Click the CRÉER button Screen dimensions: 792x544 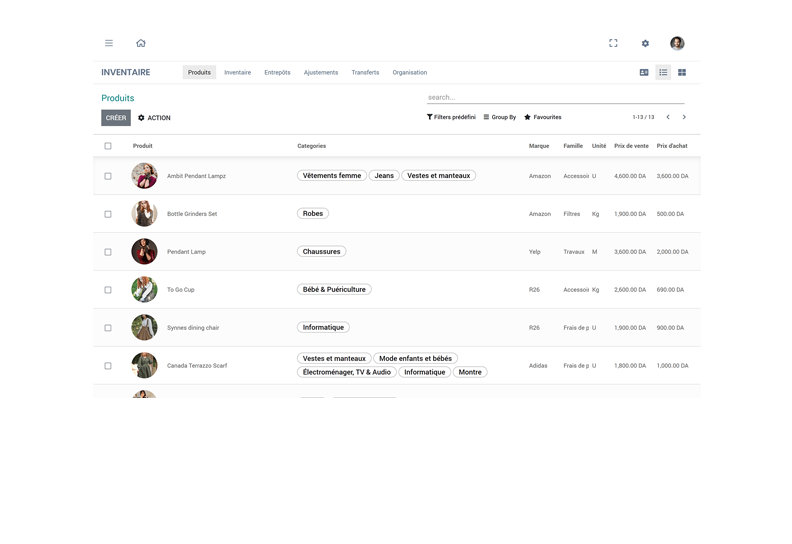(x=116, y=118)
